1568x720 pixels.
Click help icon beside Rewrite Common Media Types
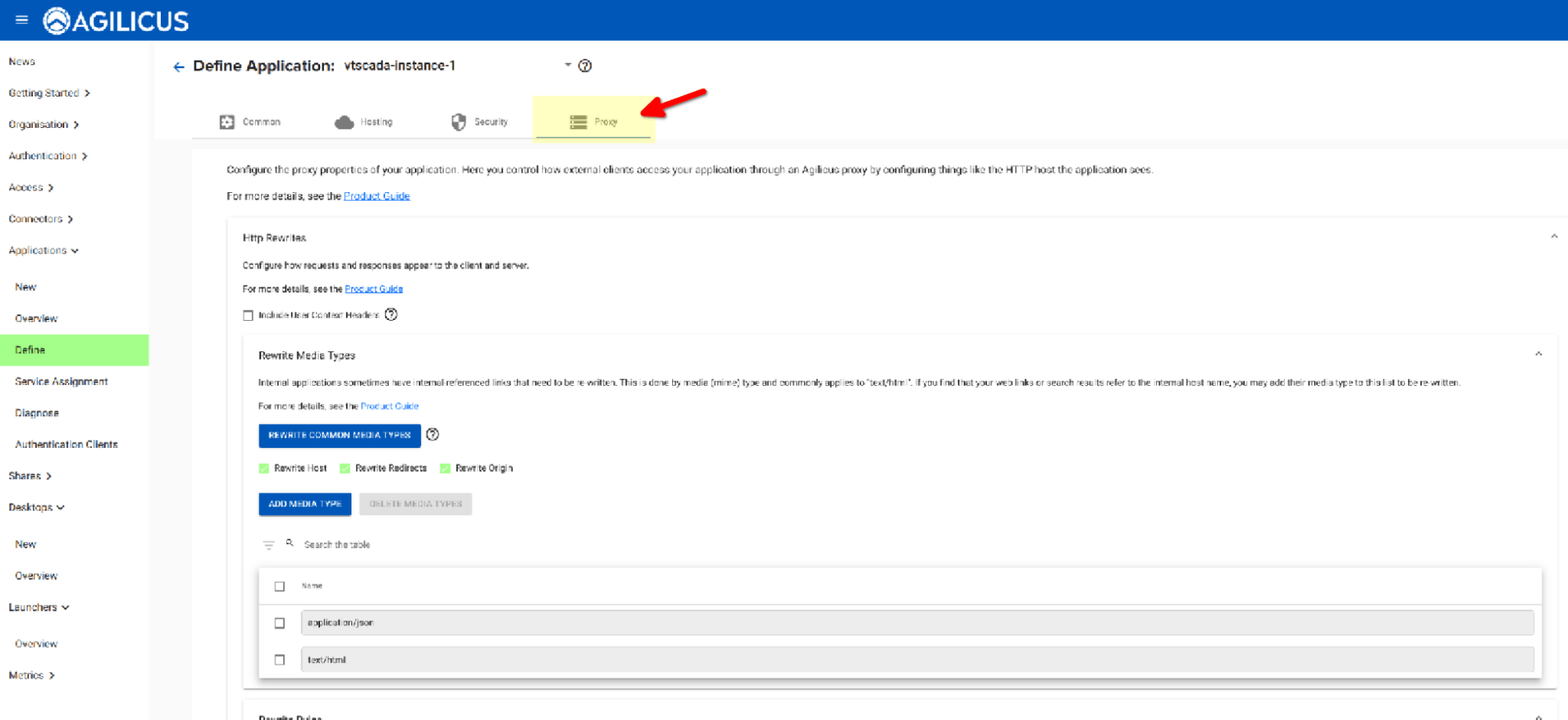(x=432, y=435)
